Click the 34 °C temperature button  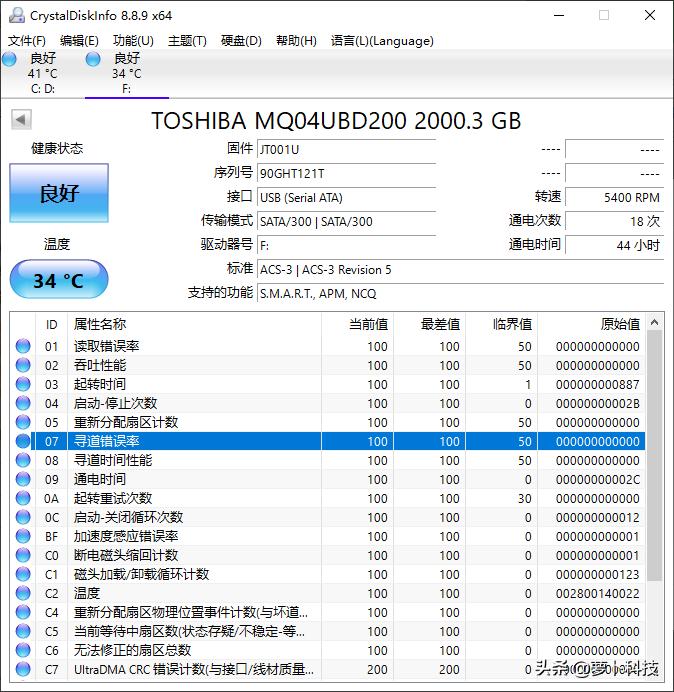tap(59, 280)
